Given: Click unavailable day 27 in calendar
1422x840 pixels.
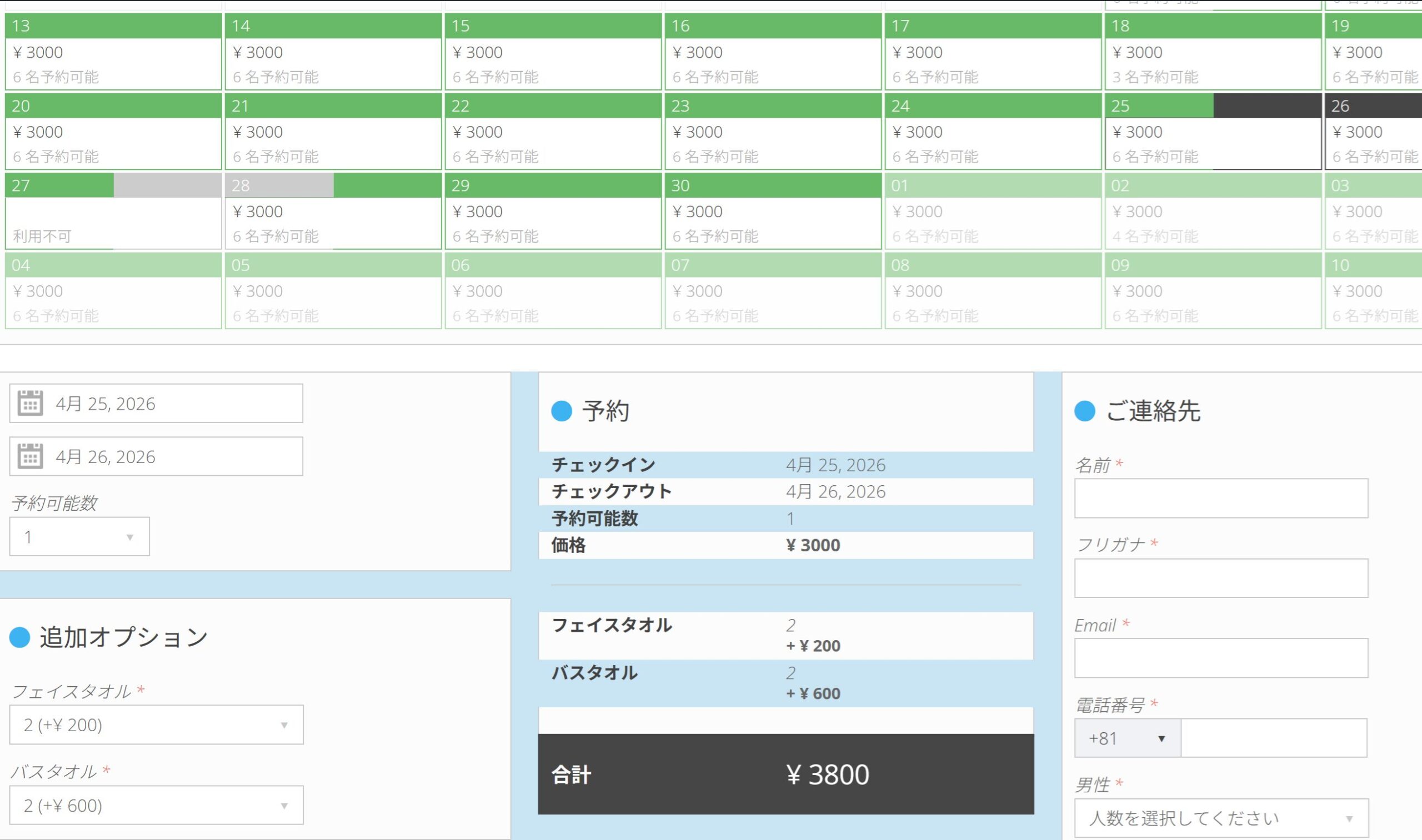Looking at the screenshot, I should click(113, 212).
